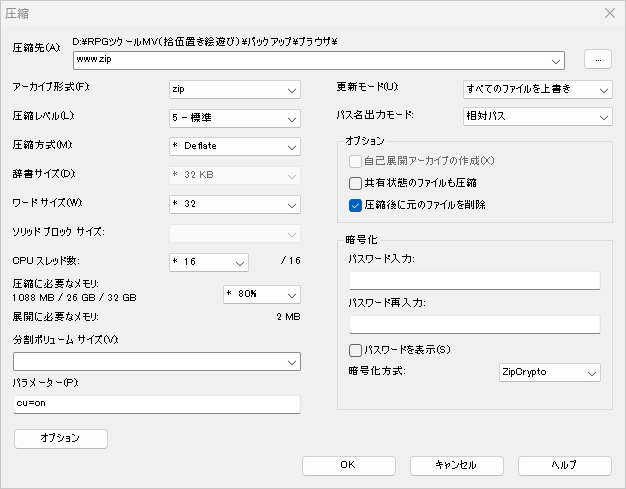Toggle the show password checkbox
Viewport: 626px width, 489px height.
[x=355, y=350]
